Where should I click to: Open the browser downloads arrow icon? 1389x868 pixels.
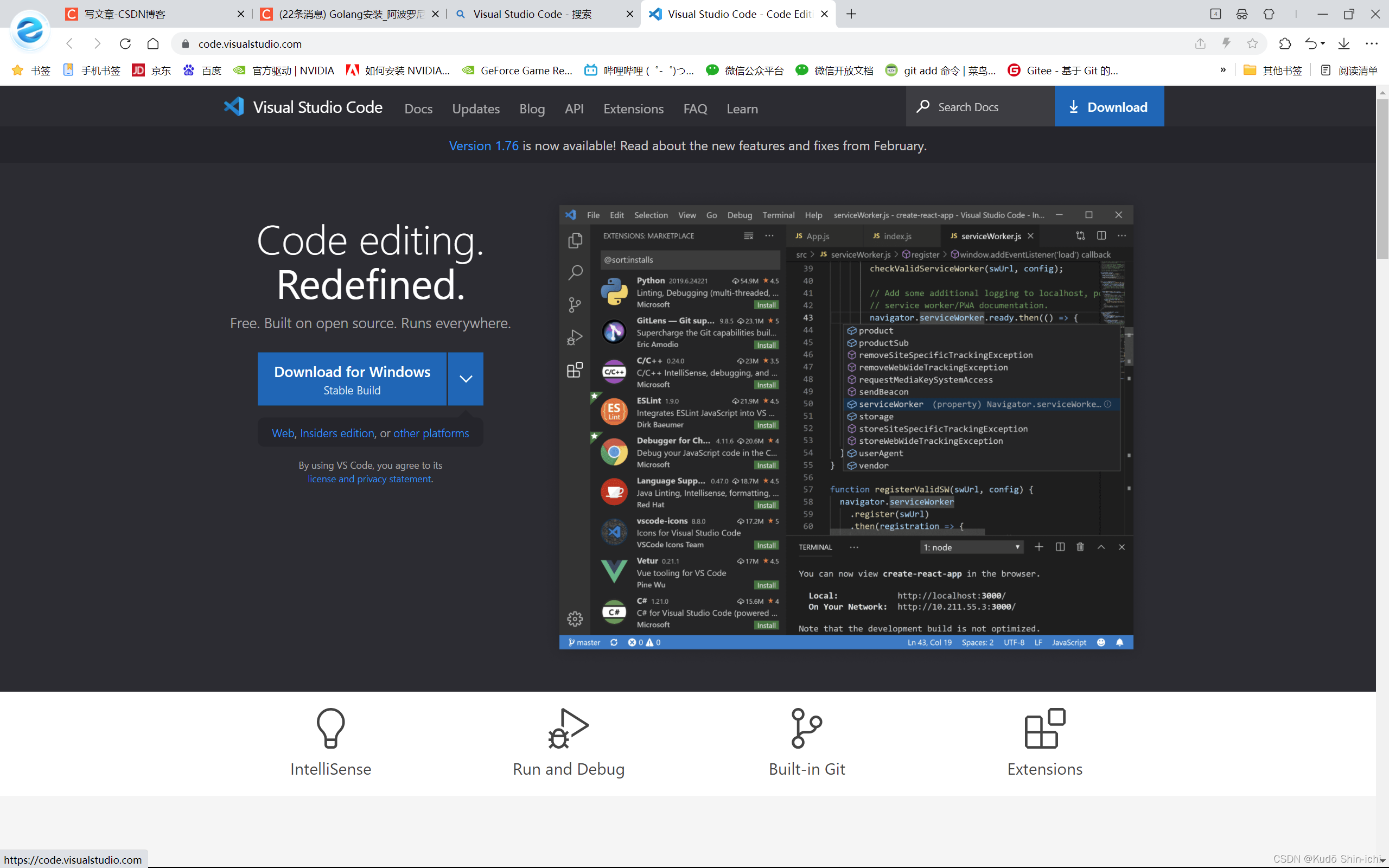(x=1343, y=43)
